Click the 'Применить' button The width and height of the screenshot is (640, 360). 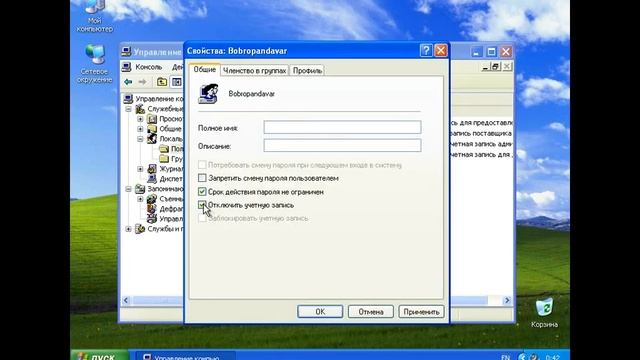click(x=421, y=311)
